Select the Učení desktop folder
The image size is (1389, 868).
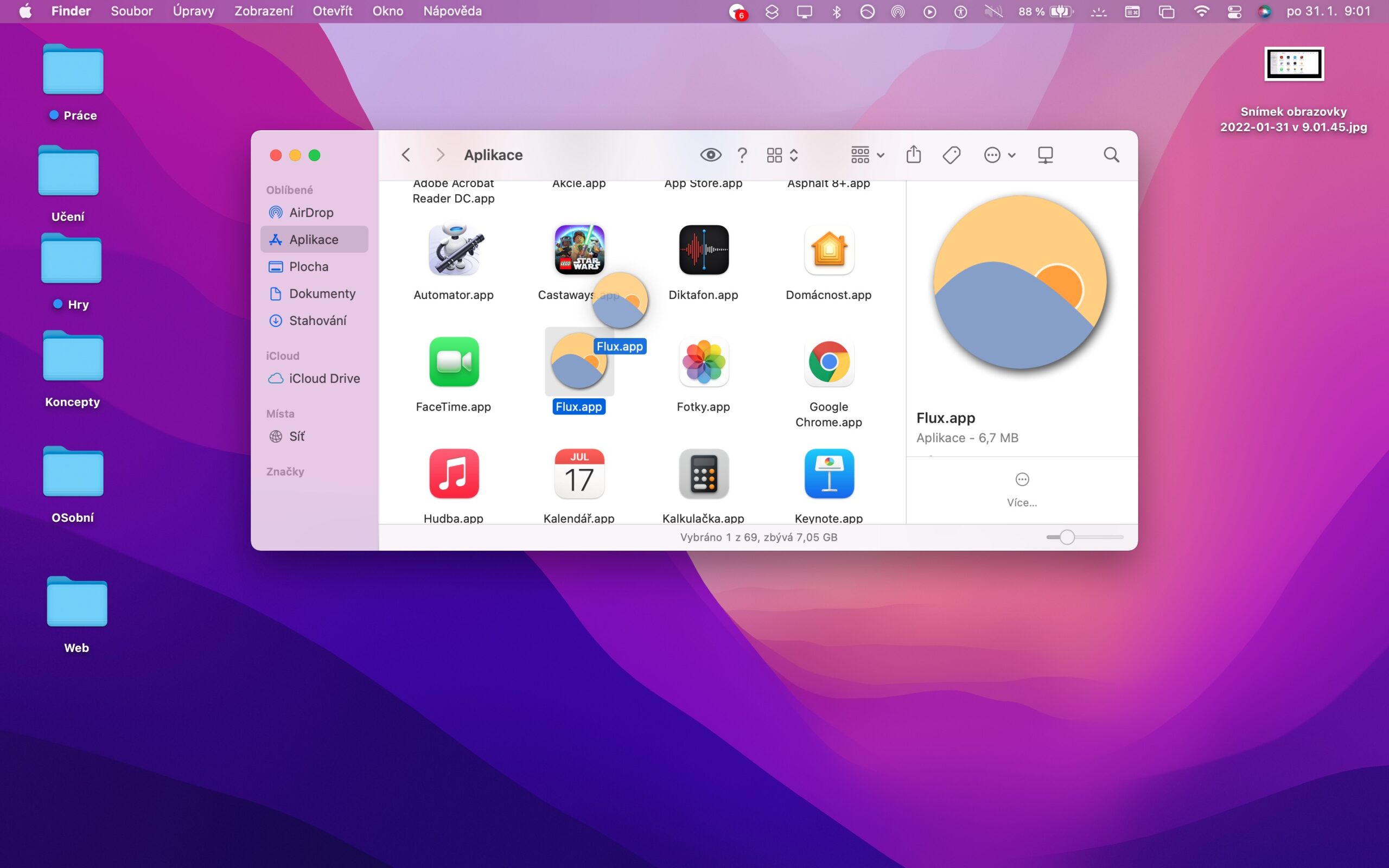pyautogui.click(x=68, y=170)
